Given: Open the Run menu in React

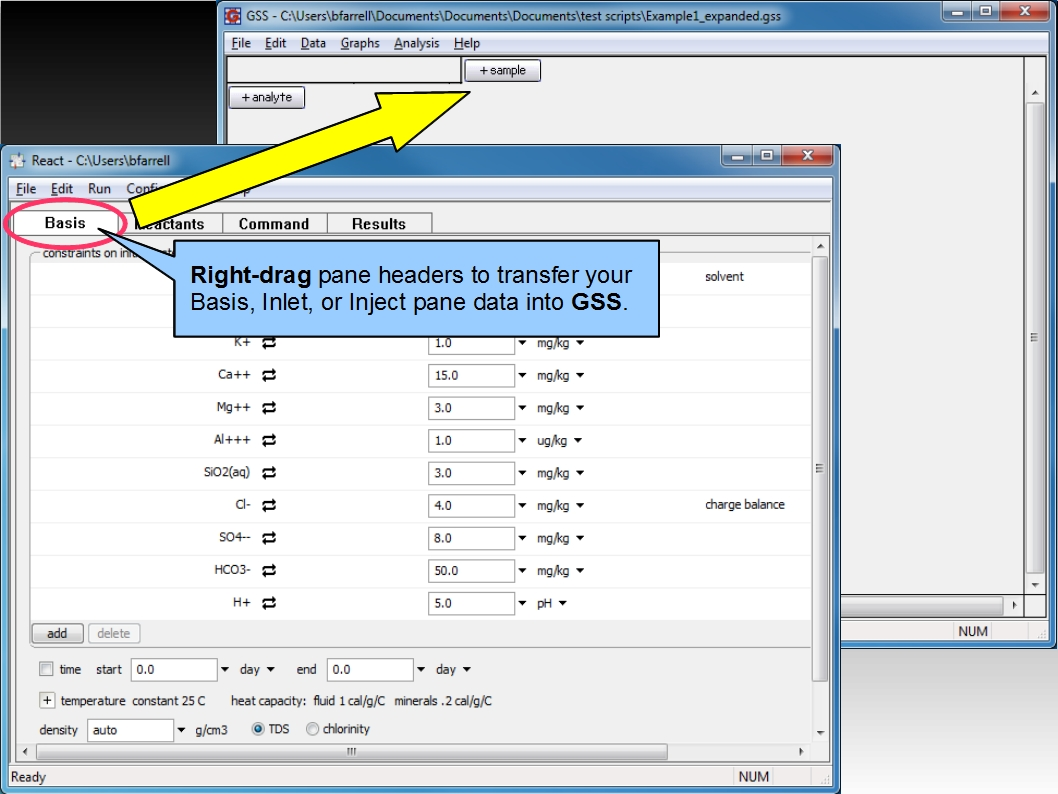Looking at the screenshot, I should pos(99,189).
